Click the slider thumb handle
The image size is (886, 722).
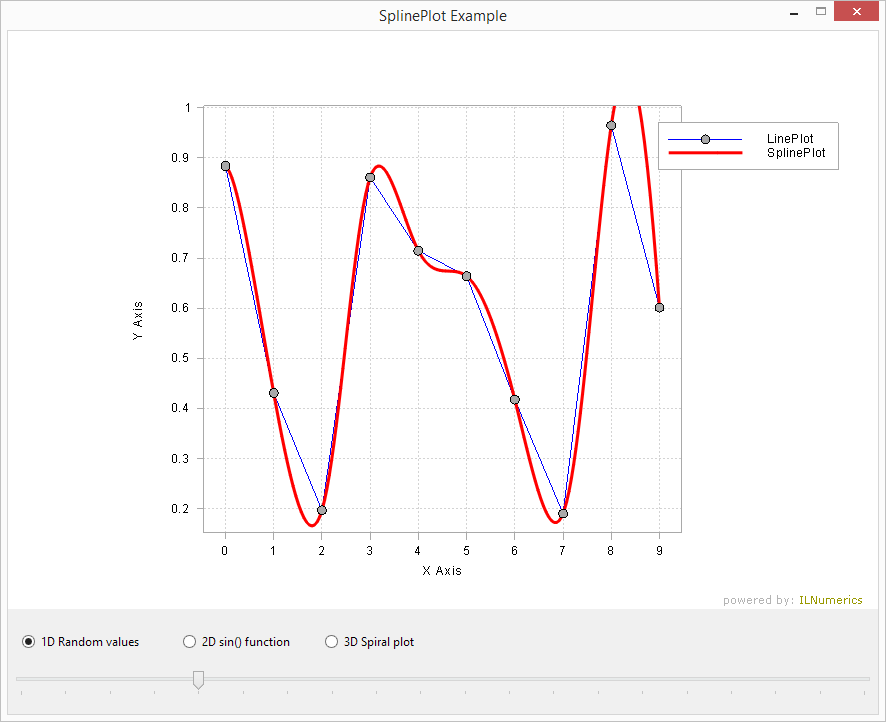[198, 680]
